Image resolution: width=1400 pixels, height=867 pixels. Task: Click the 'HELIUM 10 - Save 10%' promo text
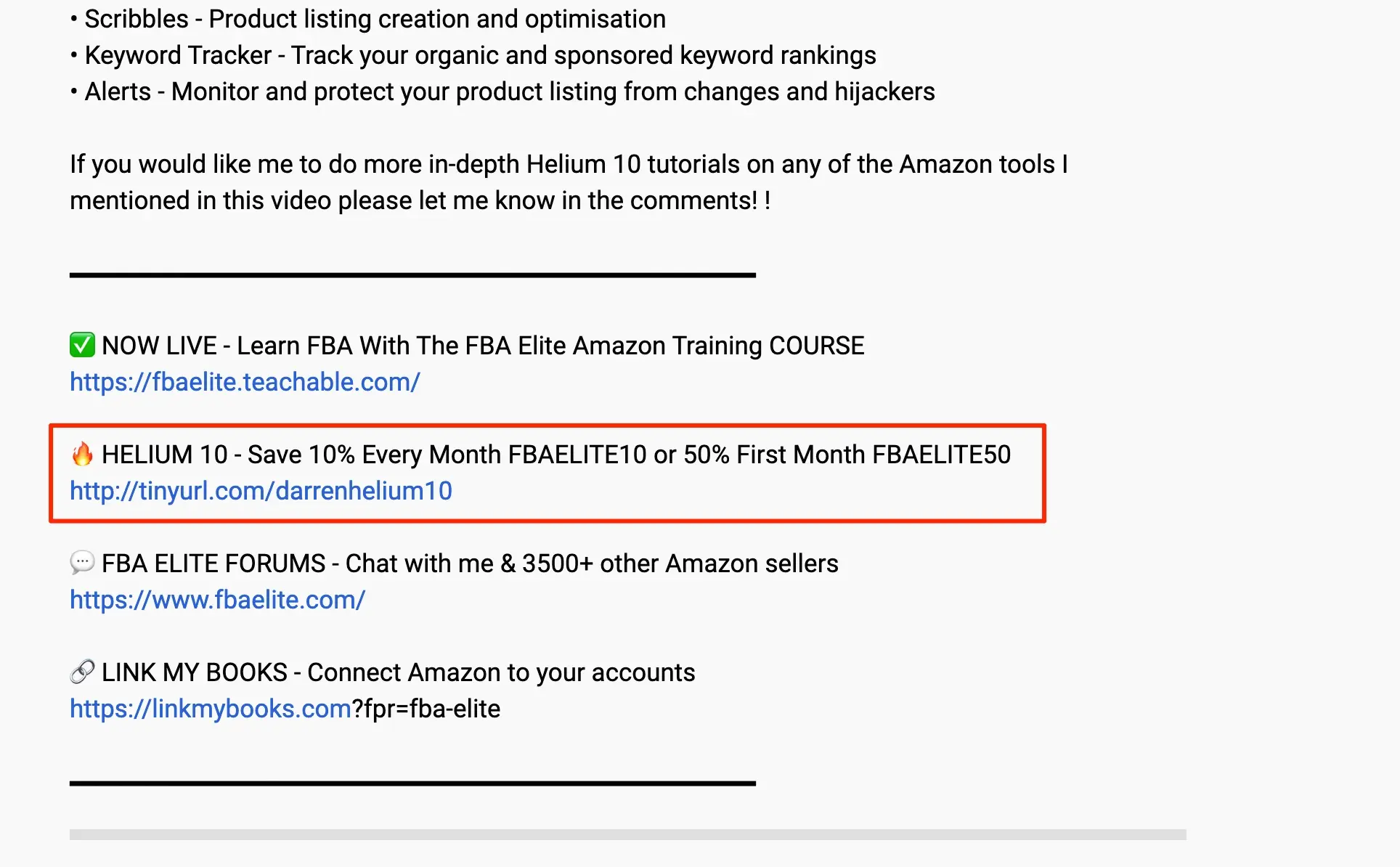[556, 455]
